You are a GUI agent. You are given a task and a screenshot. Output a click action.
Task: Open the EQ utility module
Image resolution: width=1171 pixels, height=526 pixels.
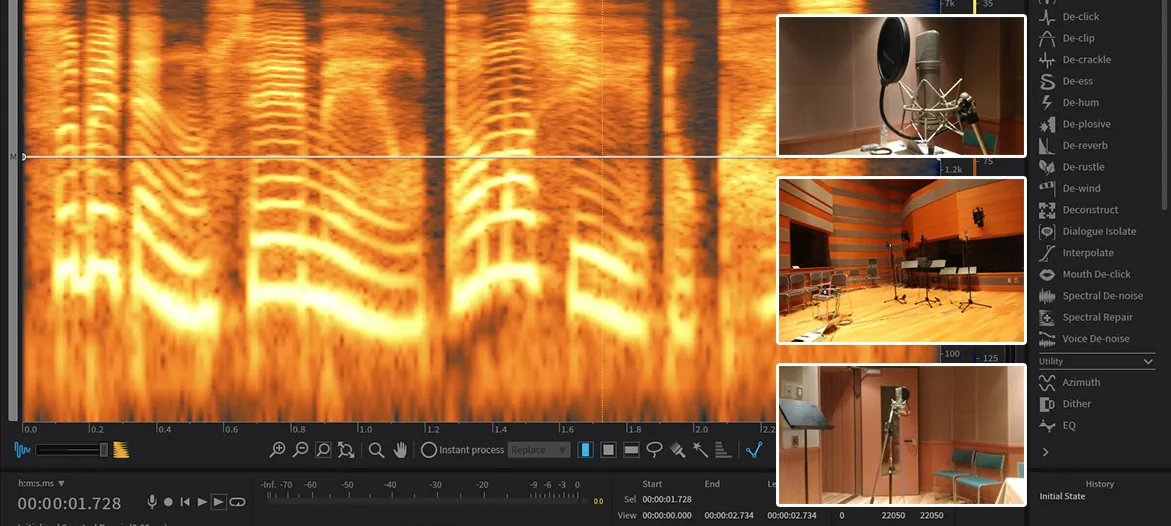1057,426
